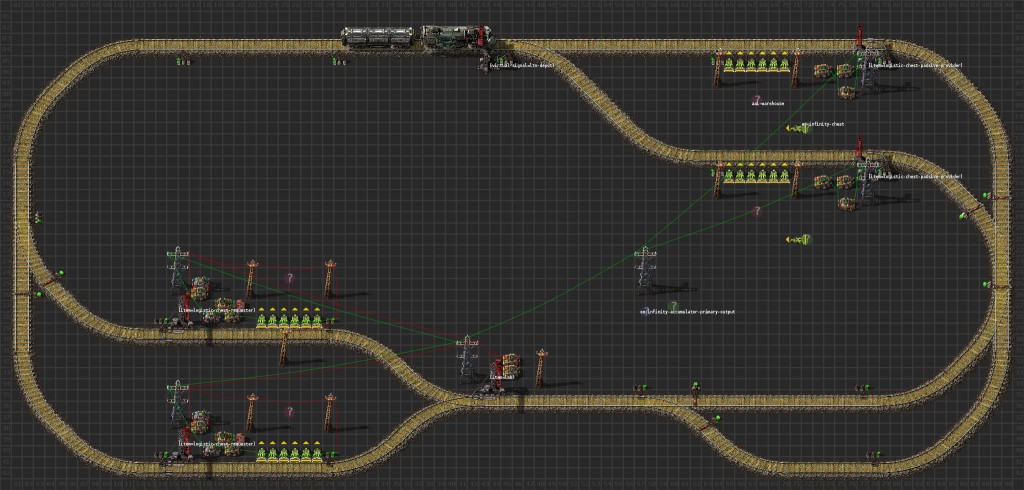Select the rail signal on the bottom-right lower track
The image size is (1024, 490).
tap(872, 454)
